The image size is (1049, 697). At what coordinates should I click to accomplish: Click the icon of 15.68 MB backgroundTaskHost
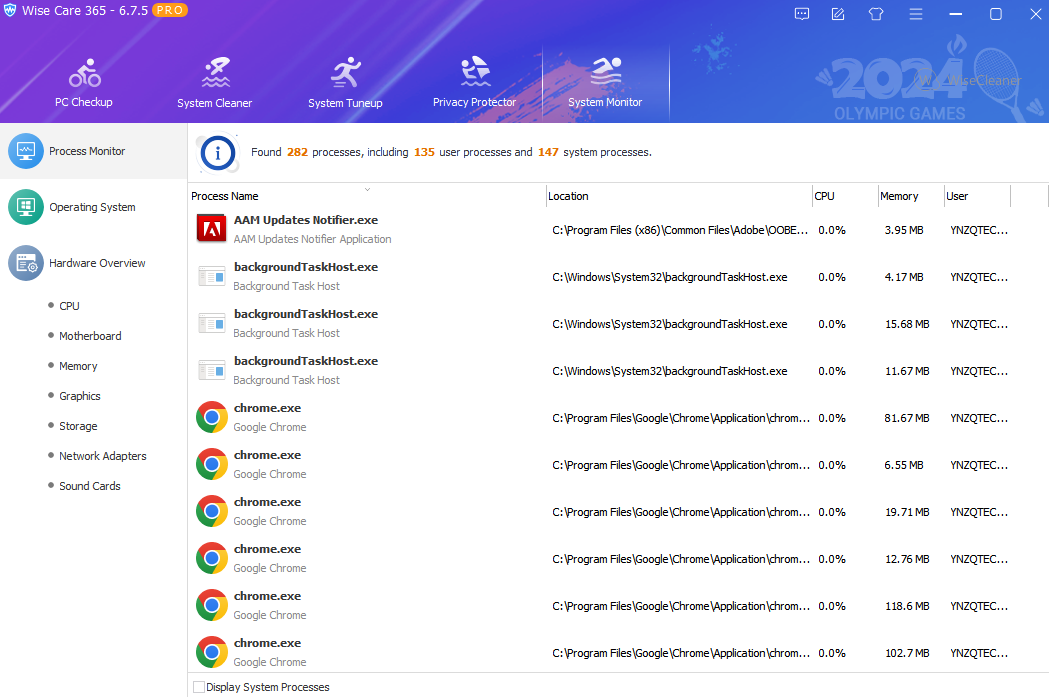211,324
